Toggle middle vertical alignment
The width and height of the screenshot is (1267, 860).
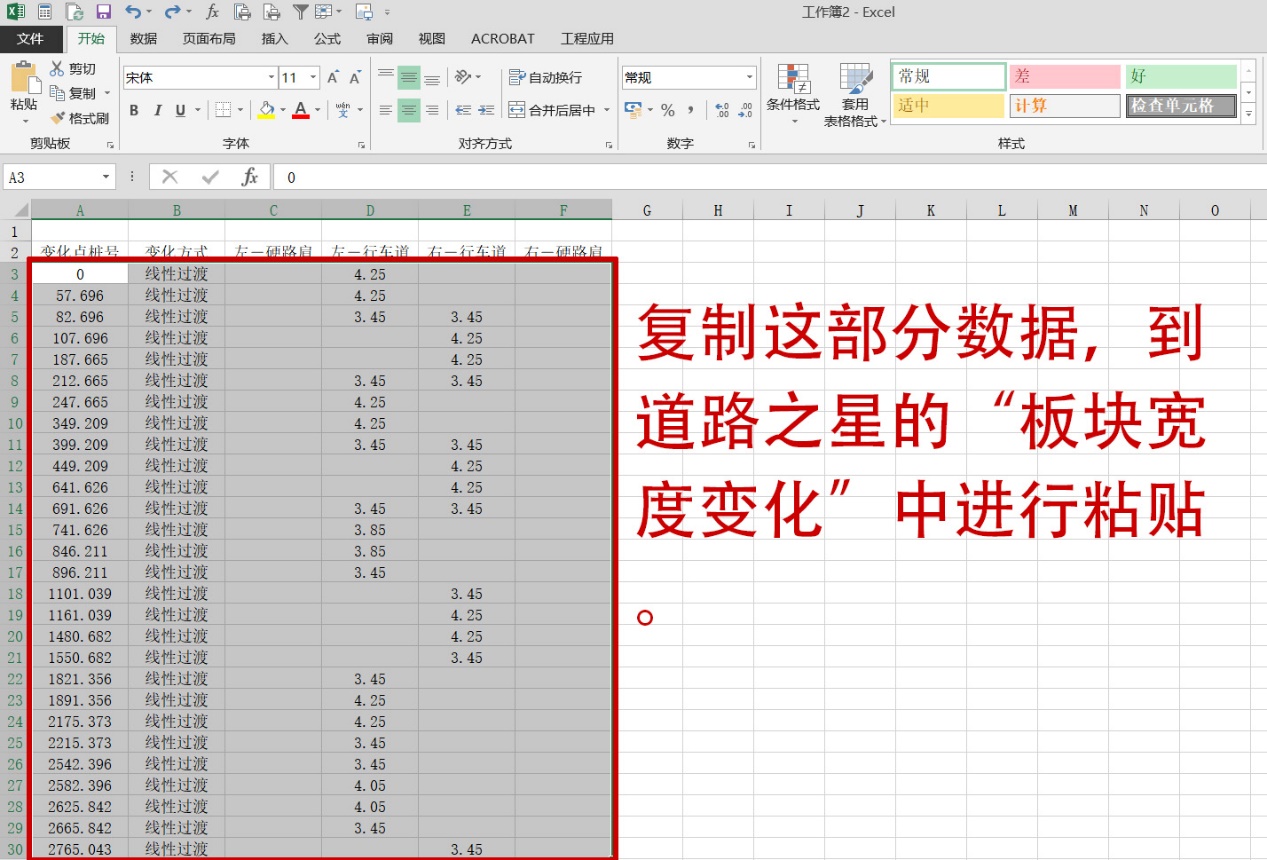(x=409, y=77)
